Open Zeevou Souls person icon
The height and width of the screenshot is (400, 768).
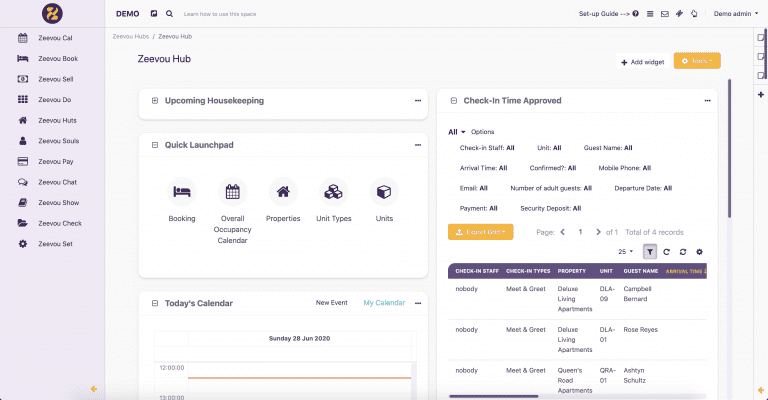click(23, 141)
